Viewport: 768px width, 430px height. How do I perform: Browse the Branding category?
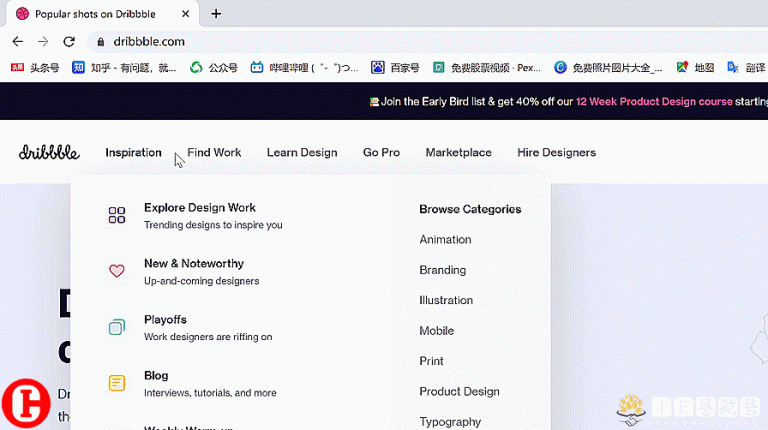[443, 270]
